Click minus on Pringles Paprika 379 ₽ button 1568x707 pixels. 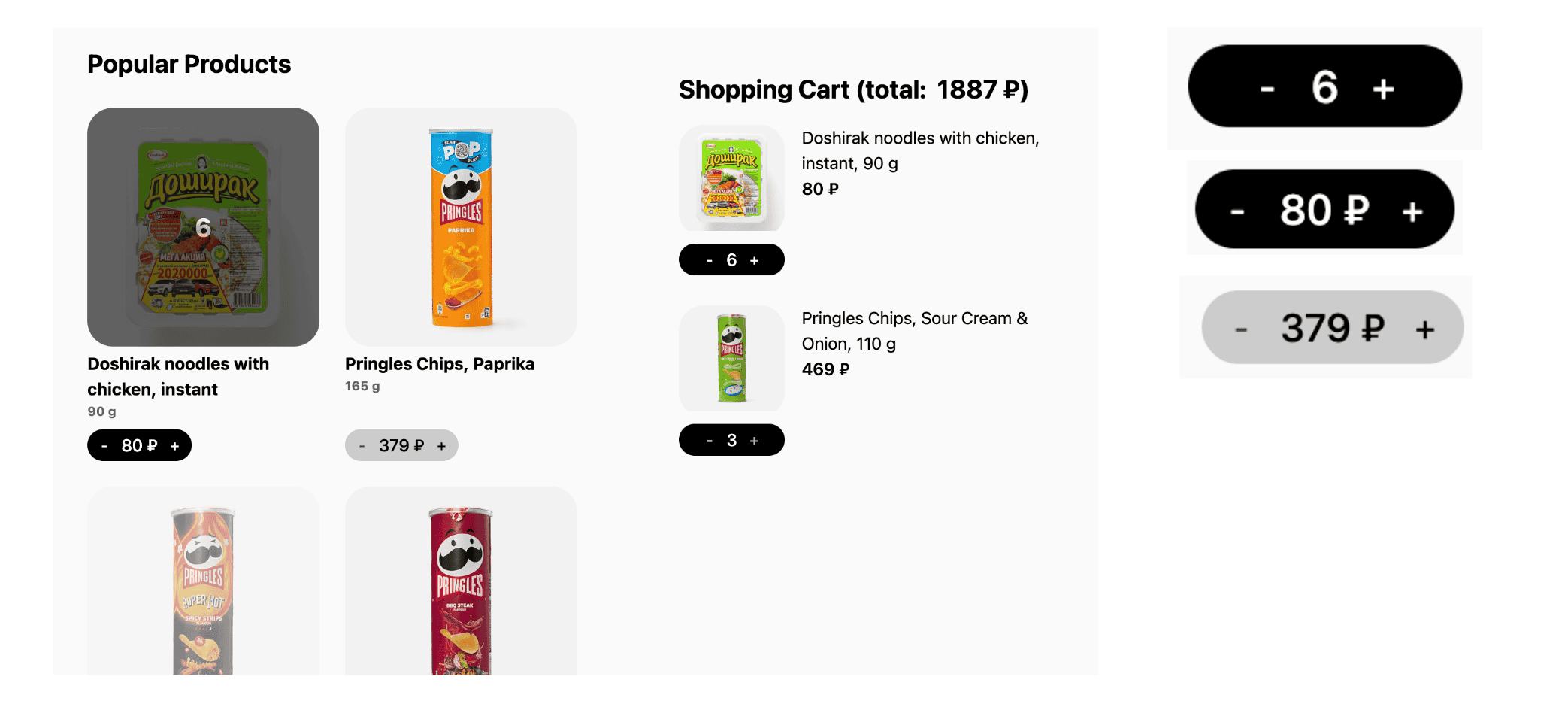click(x=362, y=446)
